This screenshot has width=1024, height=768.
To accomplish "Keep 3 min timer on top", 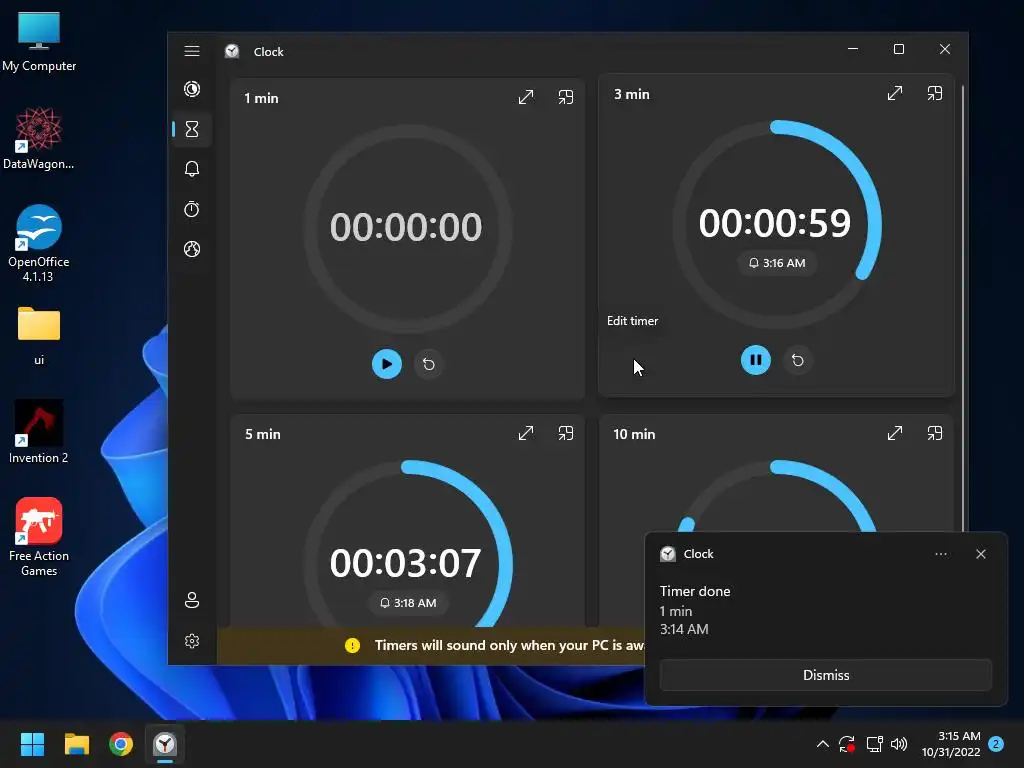I will (935, 93).
